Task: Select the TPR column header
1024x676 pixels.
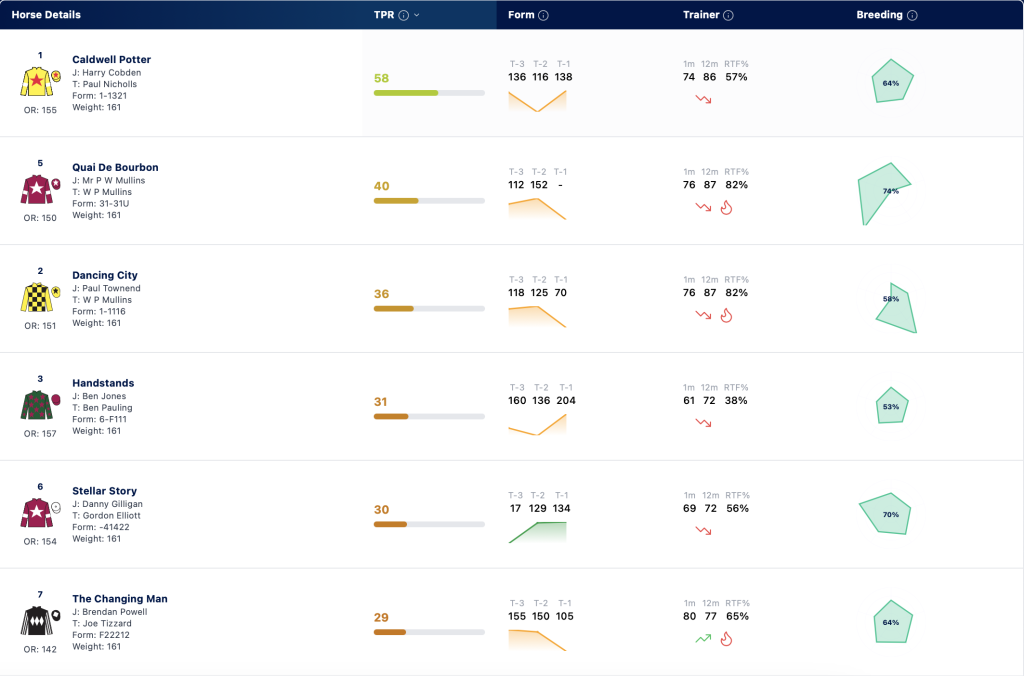Action: pos(384,15)
